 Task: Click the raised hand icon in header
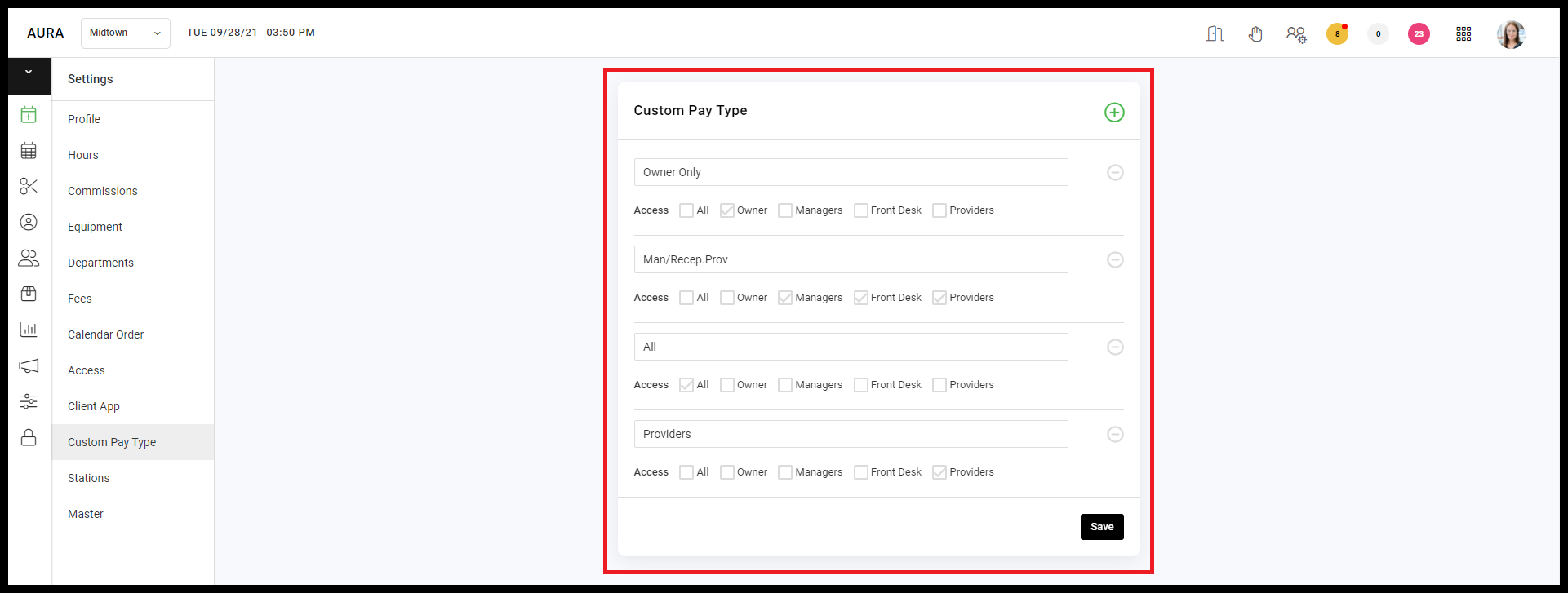tap(1255, 33)
